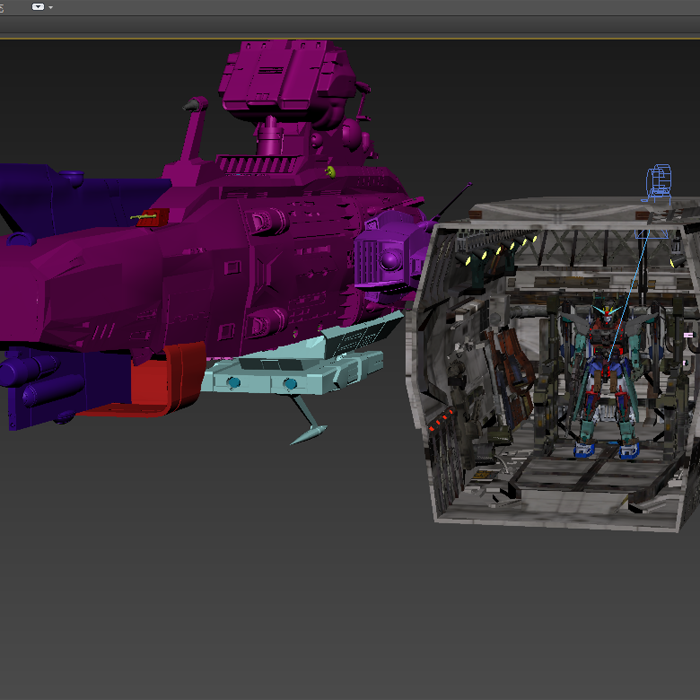The height and width of the screenshot is (700, 700).
Task: Select the robot mecha standing in the hangar
Action: 606,379
